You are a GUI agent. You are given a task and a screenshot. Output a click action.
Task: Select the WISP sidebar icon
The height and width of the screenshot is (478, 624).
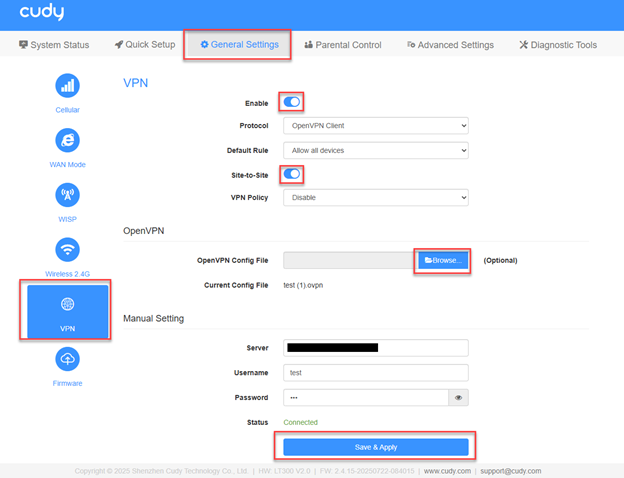pyautogui.click(x=68, y=195)
